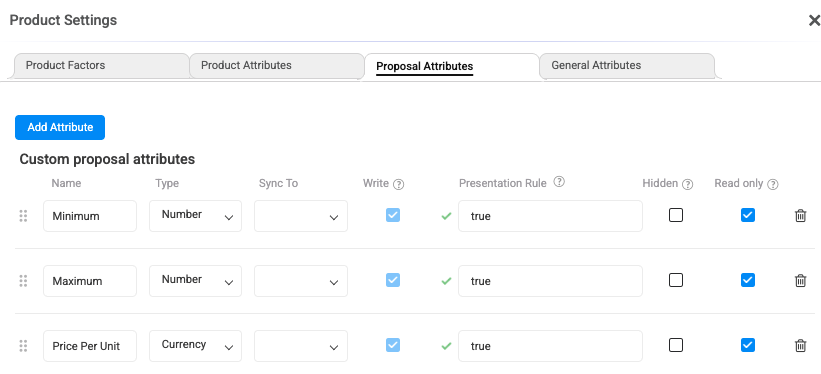Click drag handle of Price Per Unit row
This screenshot has width=821, height=374.
click(x=23, y=346)
